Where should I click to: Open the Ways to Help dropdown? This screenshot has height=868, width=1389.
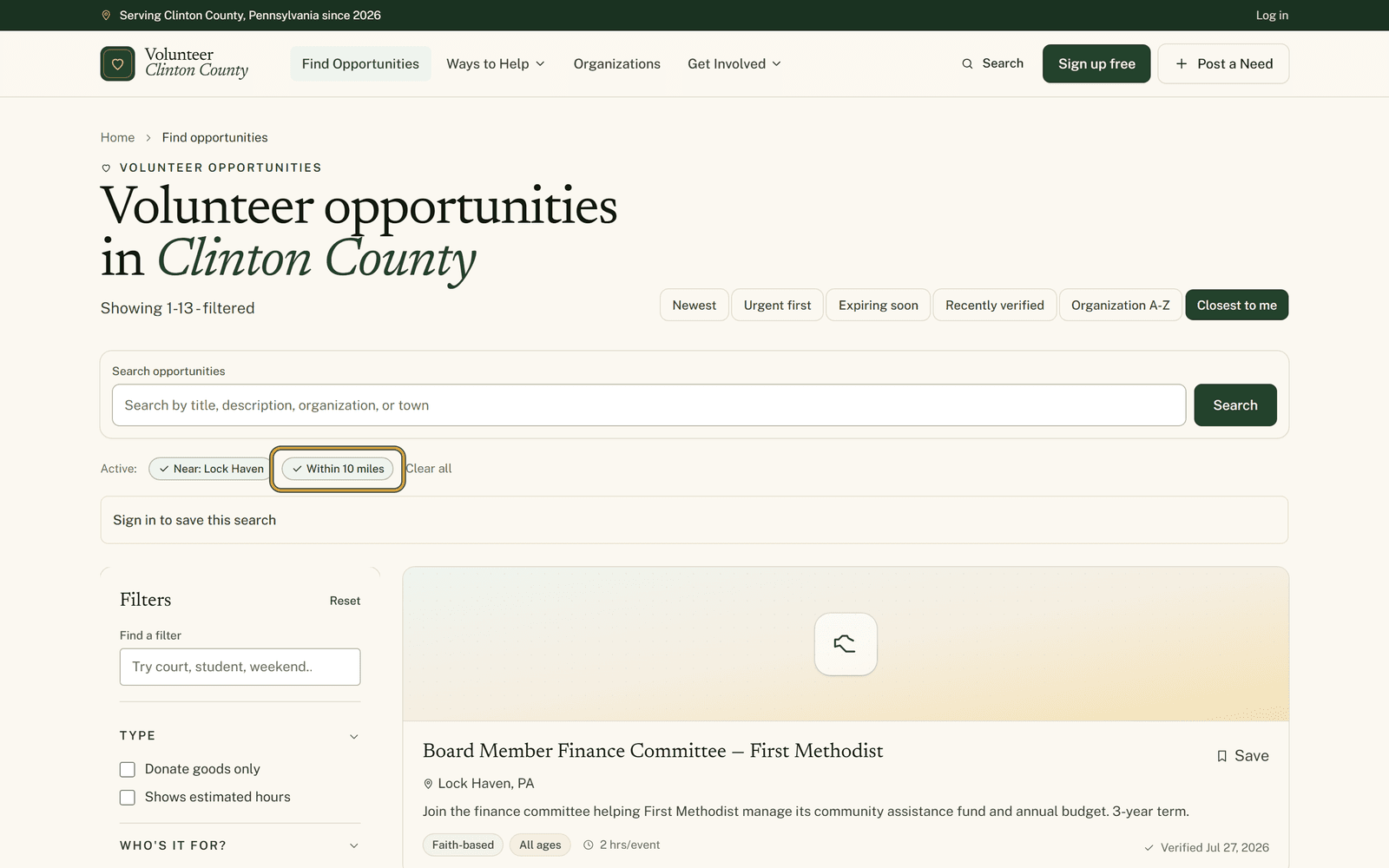pos(496,63)
